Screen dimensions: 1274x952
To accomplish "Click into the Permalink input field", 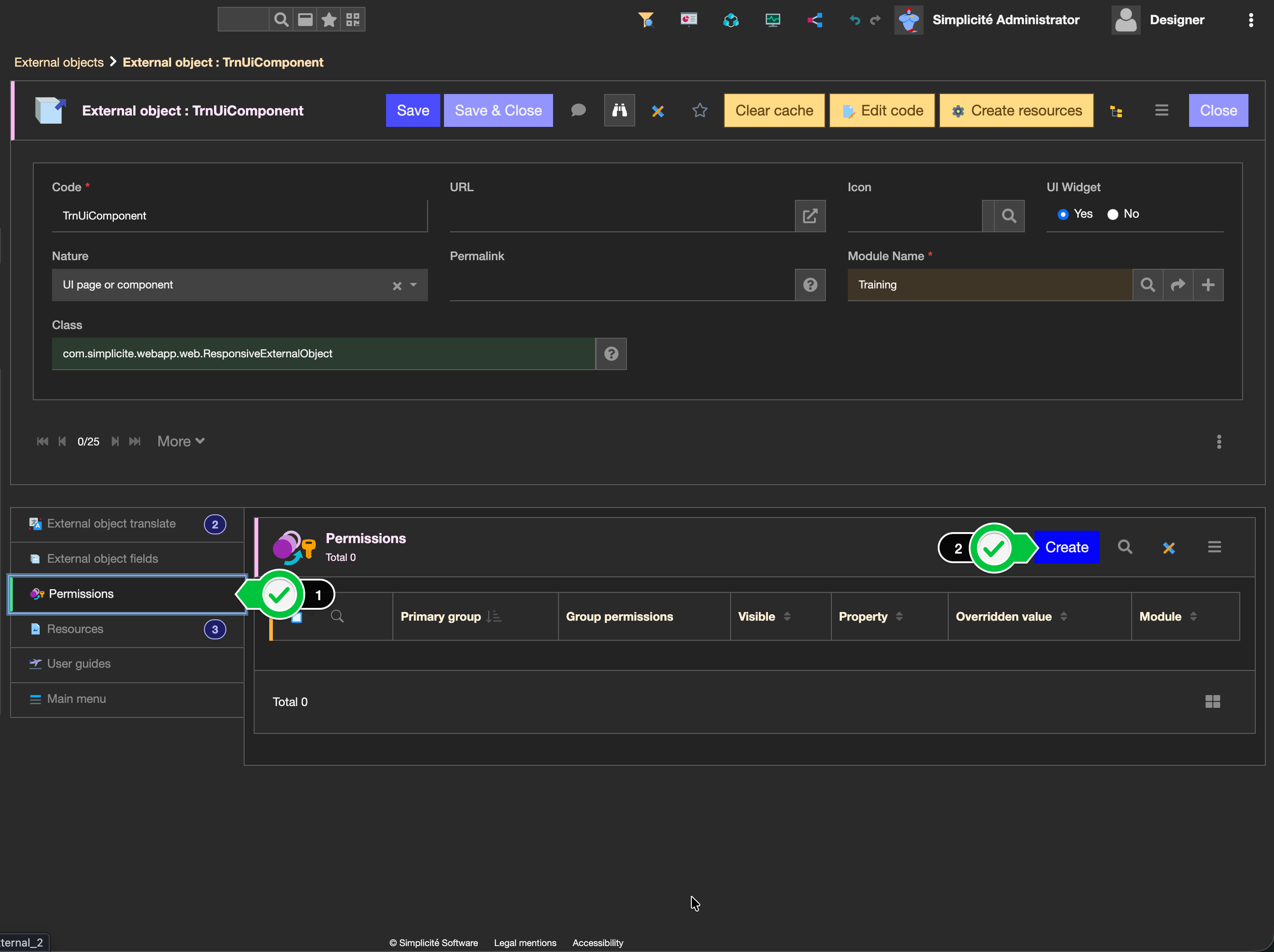I will (x=621, y=284).
